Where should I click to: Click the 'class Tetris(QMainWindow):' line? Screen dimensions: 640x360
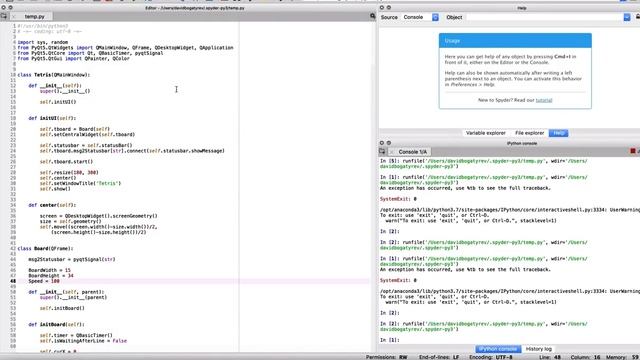(54, 75)
